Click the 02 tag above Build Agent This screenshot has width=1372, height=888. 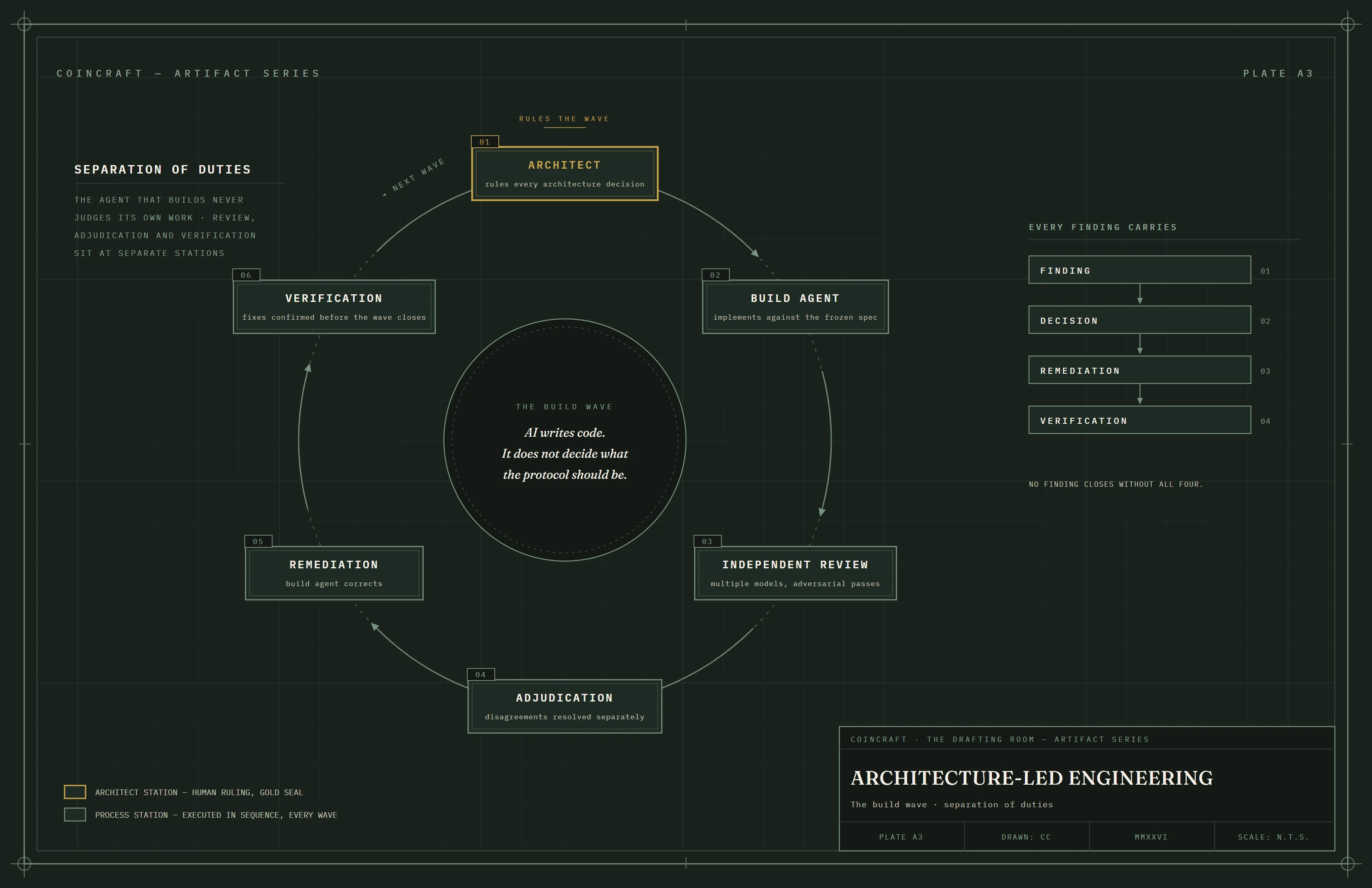pyautogui.click(x=715, y=275)
